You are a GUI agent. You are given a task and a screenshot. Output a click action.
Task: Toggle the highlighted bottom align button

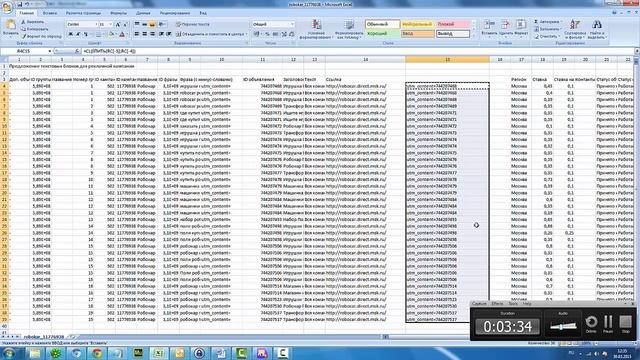click(x=152, y=24)
